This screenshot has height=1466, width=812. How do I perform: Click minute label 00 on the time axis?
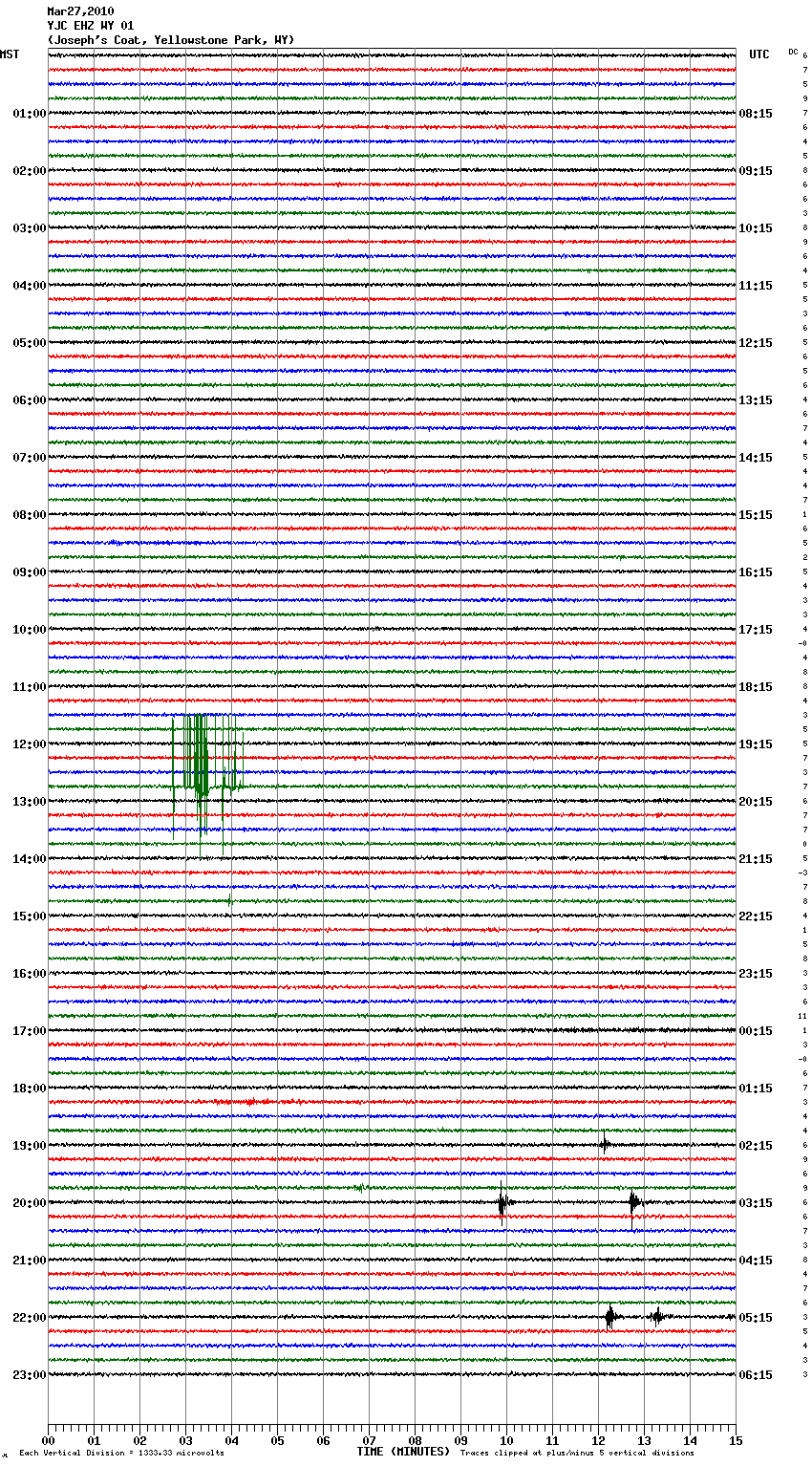[x=48, y=1440]
